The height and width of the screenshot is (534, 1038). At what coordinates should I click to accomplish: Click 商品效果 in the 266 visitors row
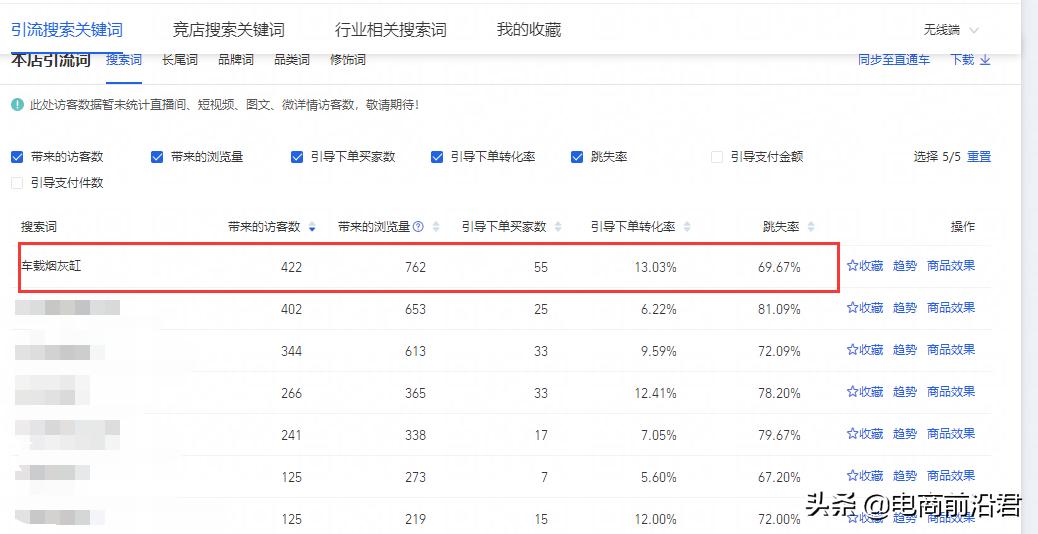pos(951,392)
